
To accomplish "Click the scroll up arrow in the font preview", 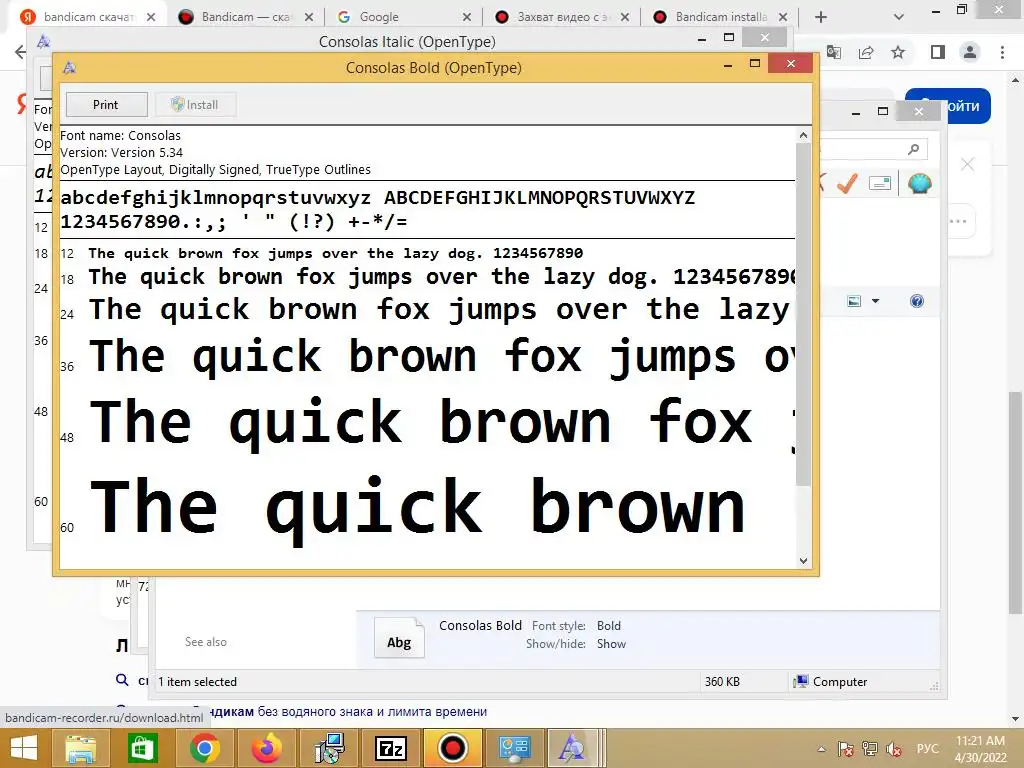I will [x=803, y=135].
